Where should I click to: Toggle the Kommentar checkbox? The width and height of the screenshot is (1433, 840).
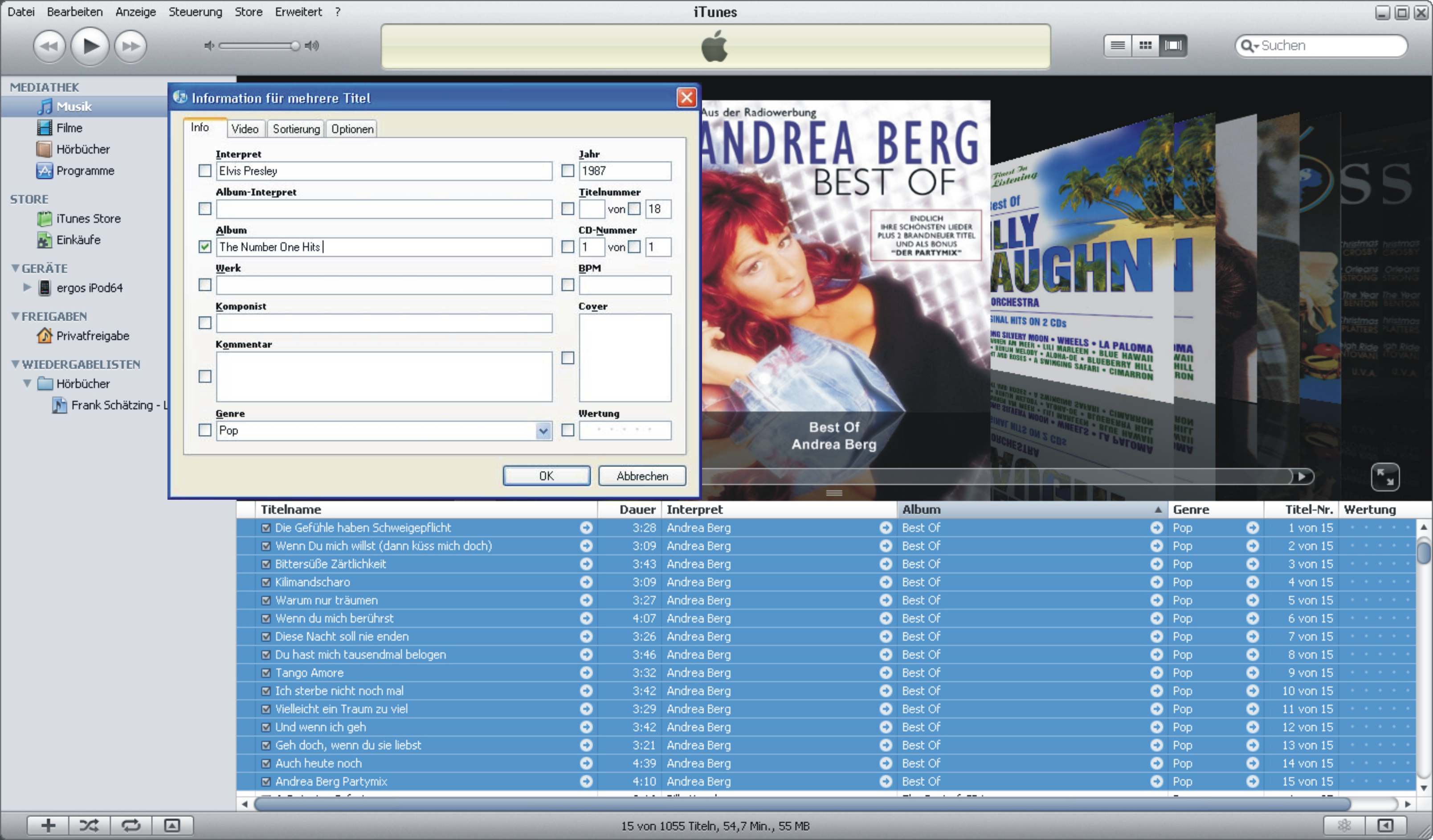205,376
